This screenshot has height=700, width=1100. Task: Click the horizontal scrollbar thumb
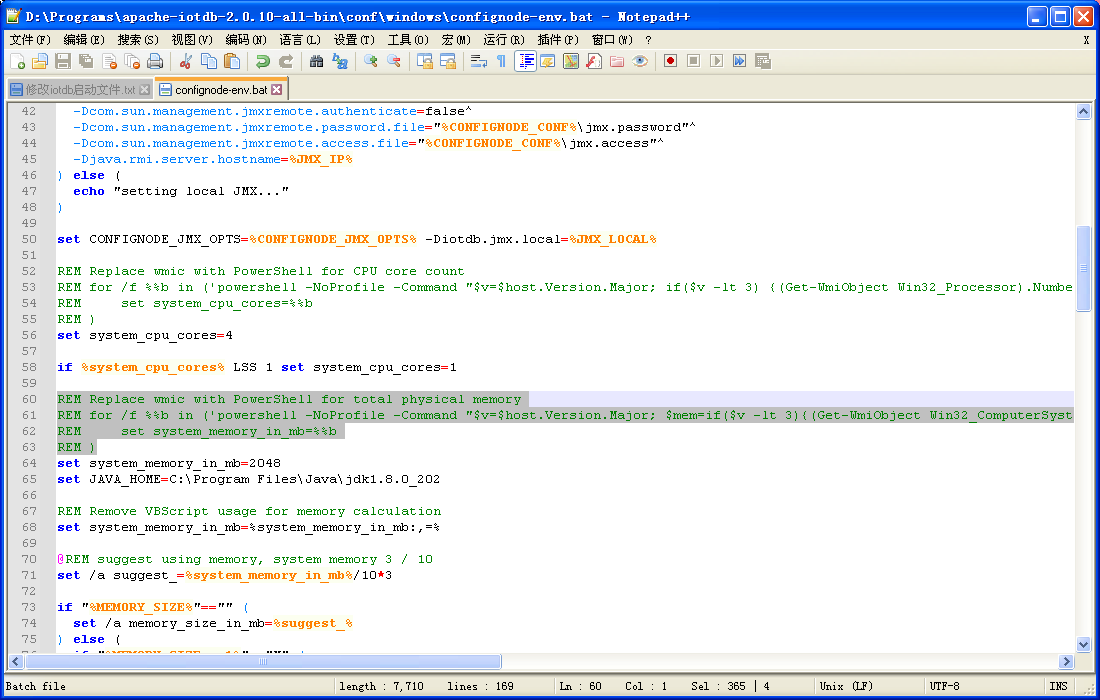pyautogui.click(x=263, y=661)
